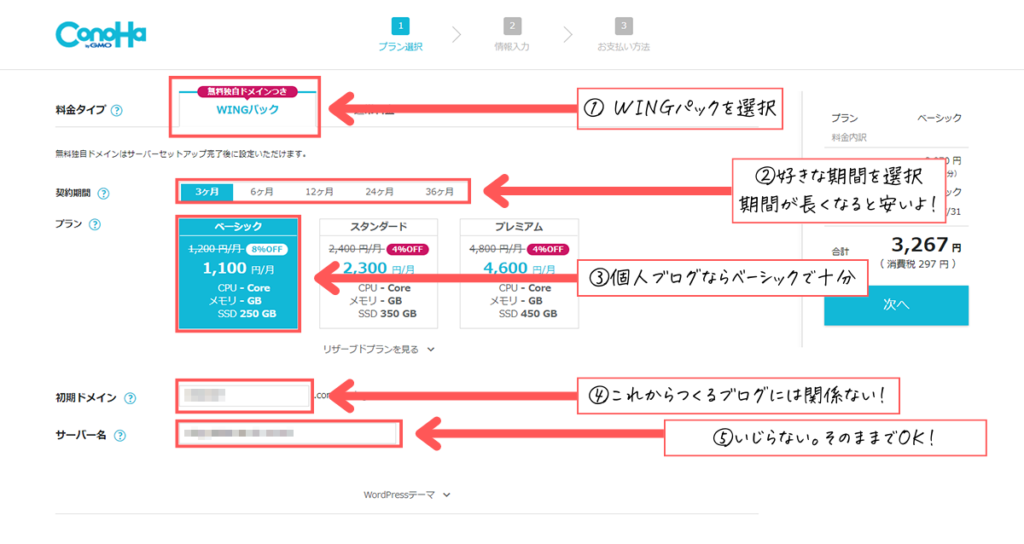This screenshot has height=544, width=1024.
Task: Select the WINGパック pricing tab
Action: pos(248,109)
